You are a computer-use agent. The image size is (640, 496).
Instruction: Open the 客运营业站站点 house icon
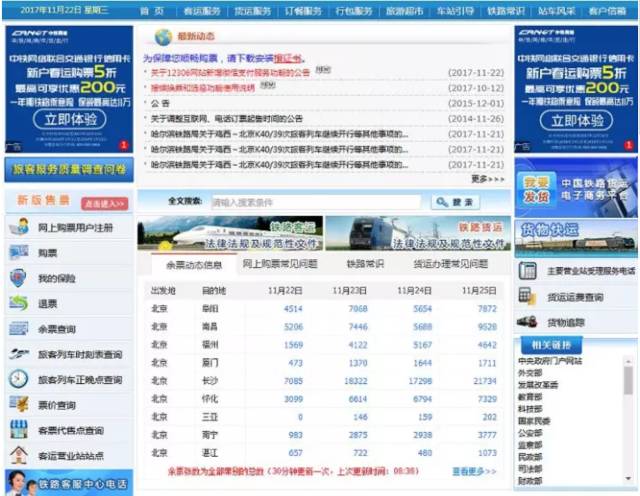pos(19,455)
